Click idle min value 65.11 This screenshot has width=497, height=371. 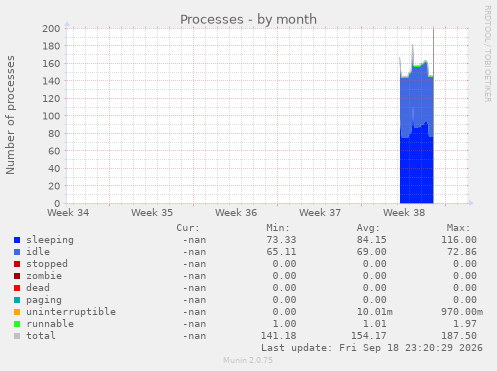pyautogui.click(x=281, y=252)
